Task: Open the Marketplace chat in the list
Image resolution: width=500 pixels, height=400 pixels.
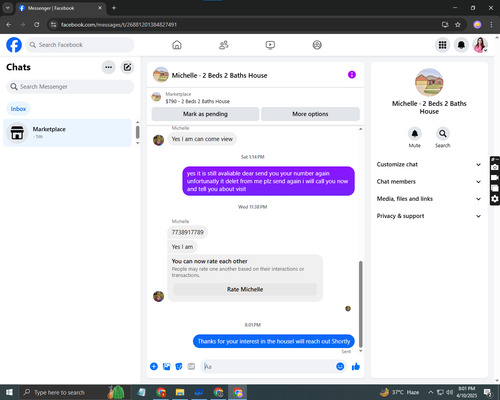Action: tap(67, 133)
